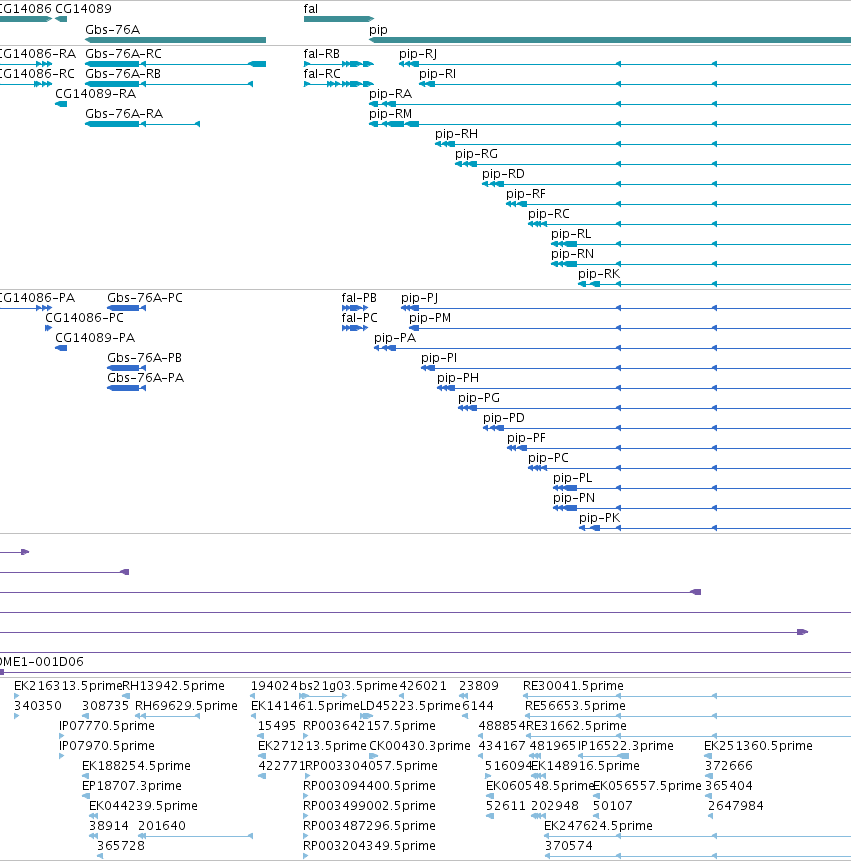Click EST IP07970.5prime

tap(107, 746)
